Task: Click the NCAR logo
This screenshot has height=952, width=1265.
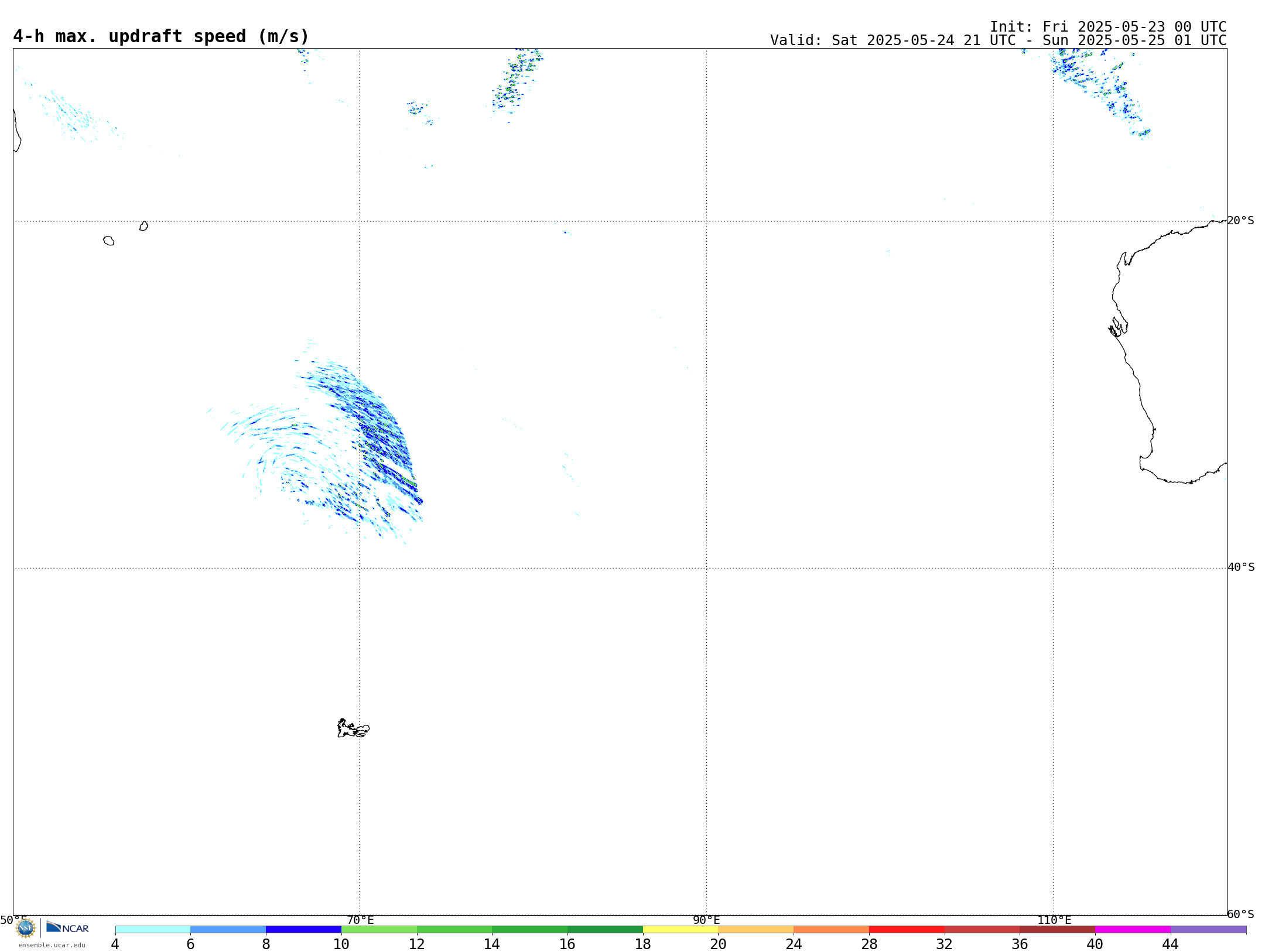Action: pyautogui.click(x=67, y=927)
